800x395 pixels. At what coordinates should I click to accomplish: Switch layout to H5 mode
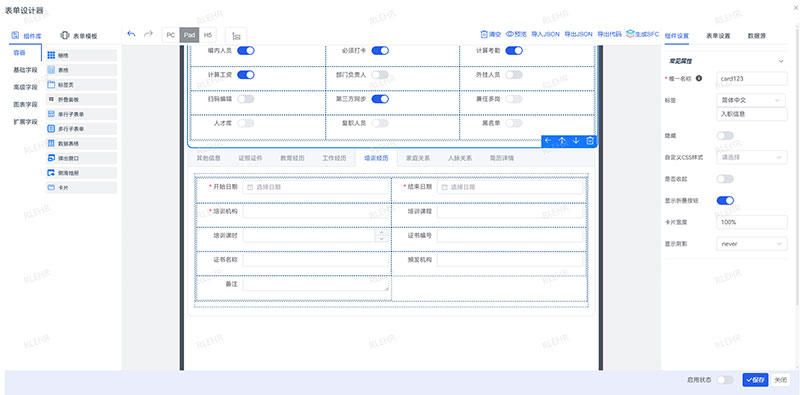[x=207, y=35]
